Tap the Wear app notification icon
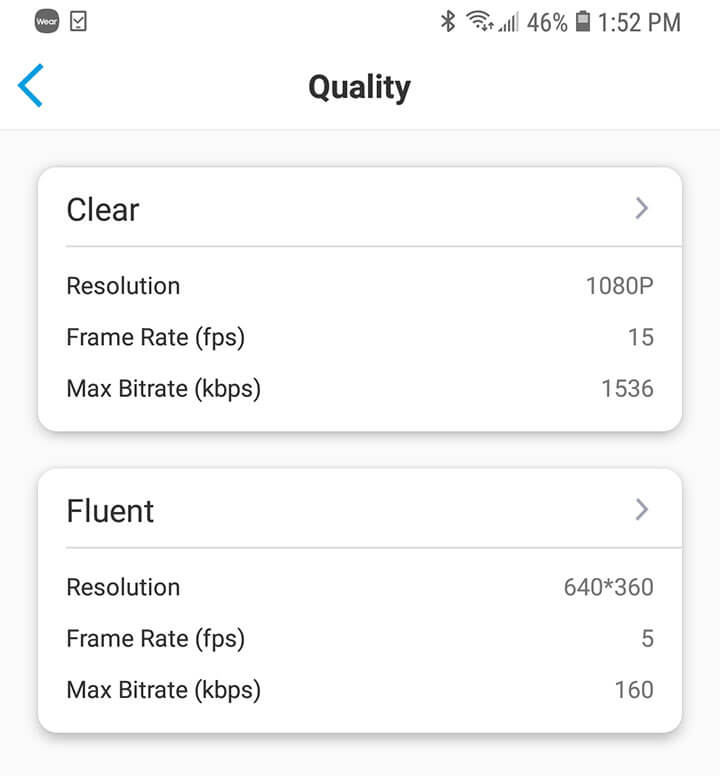 tap(46, 21)
